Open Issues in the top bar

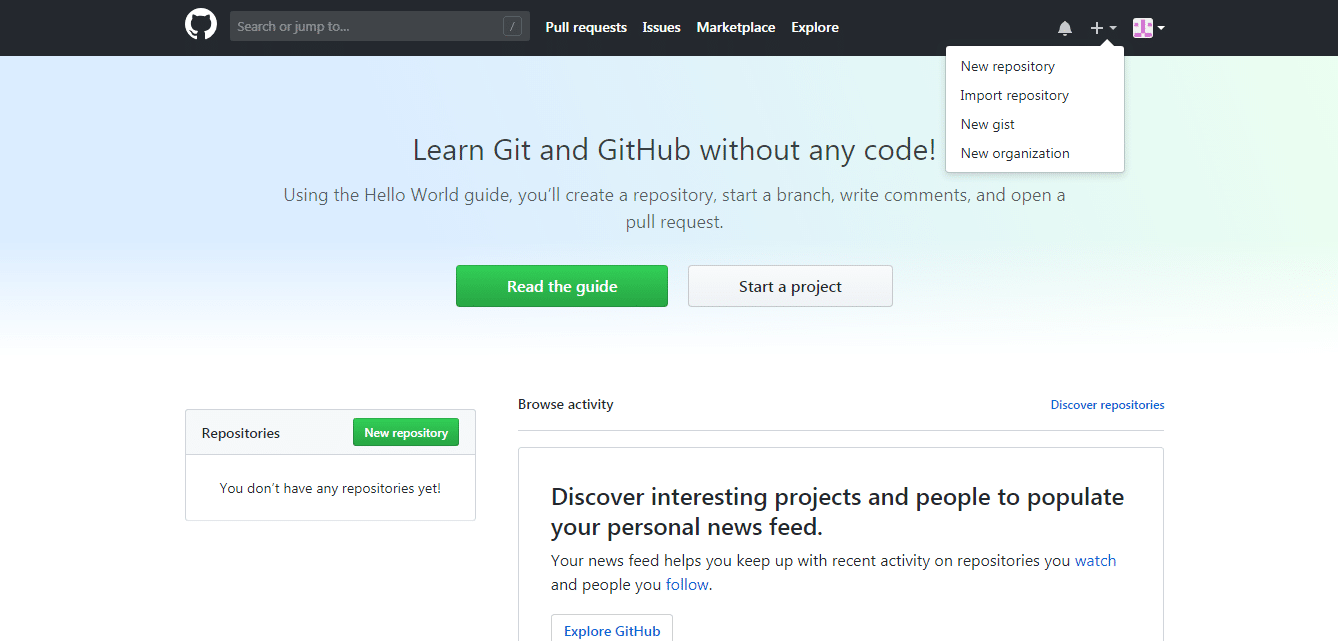(661, 28)
